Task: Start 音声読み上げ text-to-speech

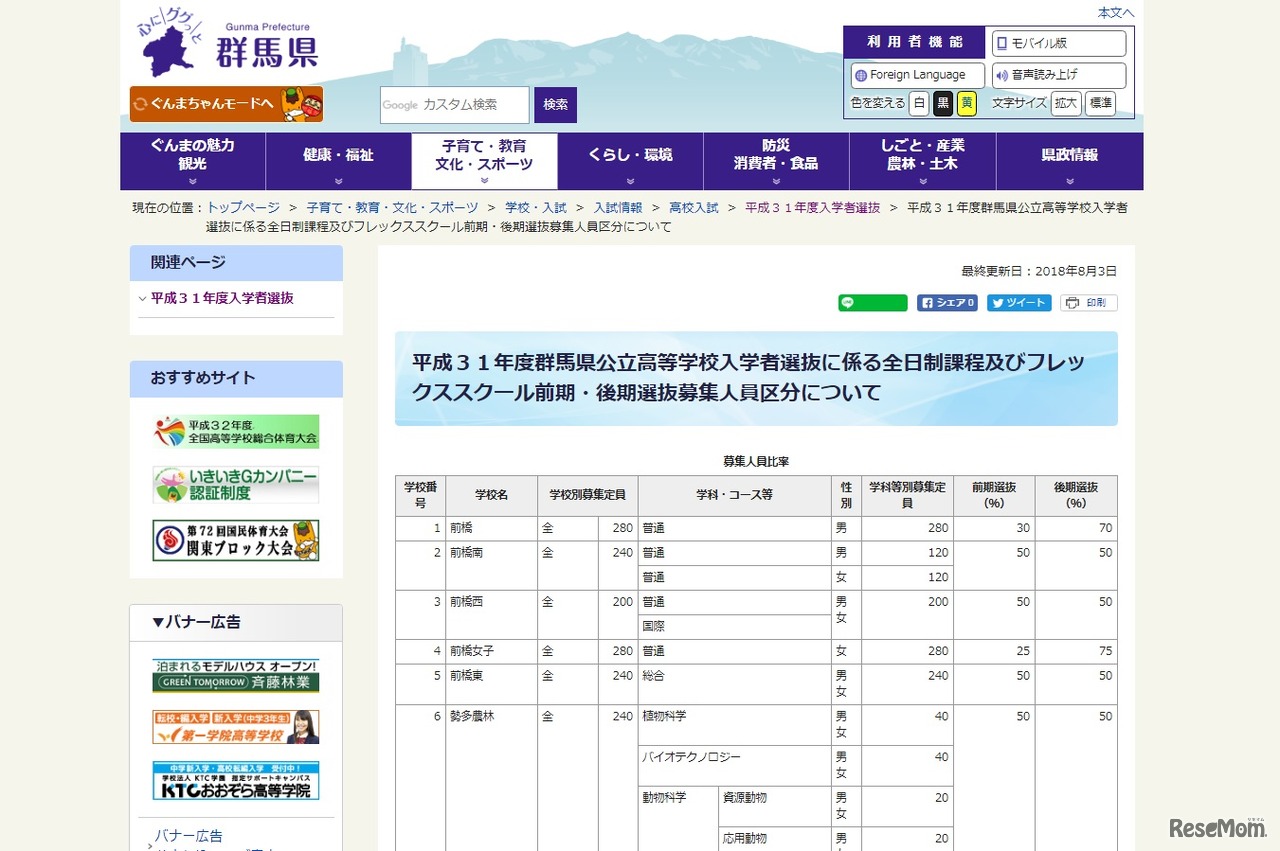Action: (1059, 74)
